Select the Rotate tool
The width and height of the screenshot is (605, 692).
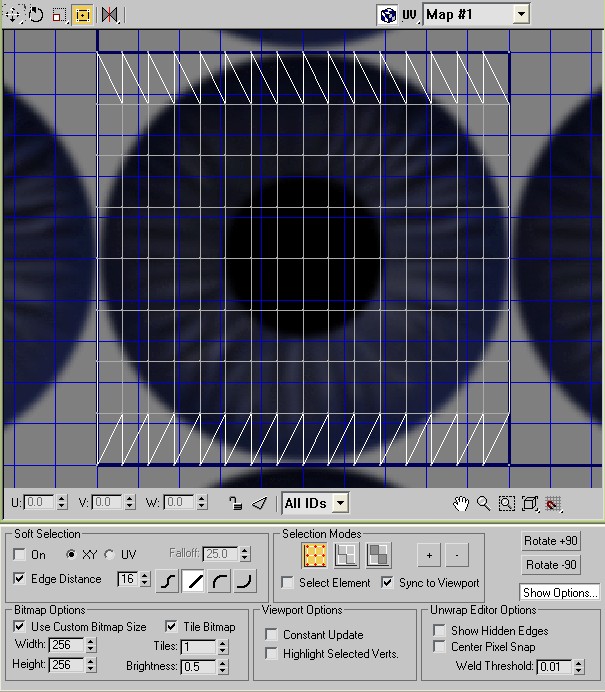pyautogui.click(x=36, y=15)
